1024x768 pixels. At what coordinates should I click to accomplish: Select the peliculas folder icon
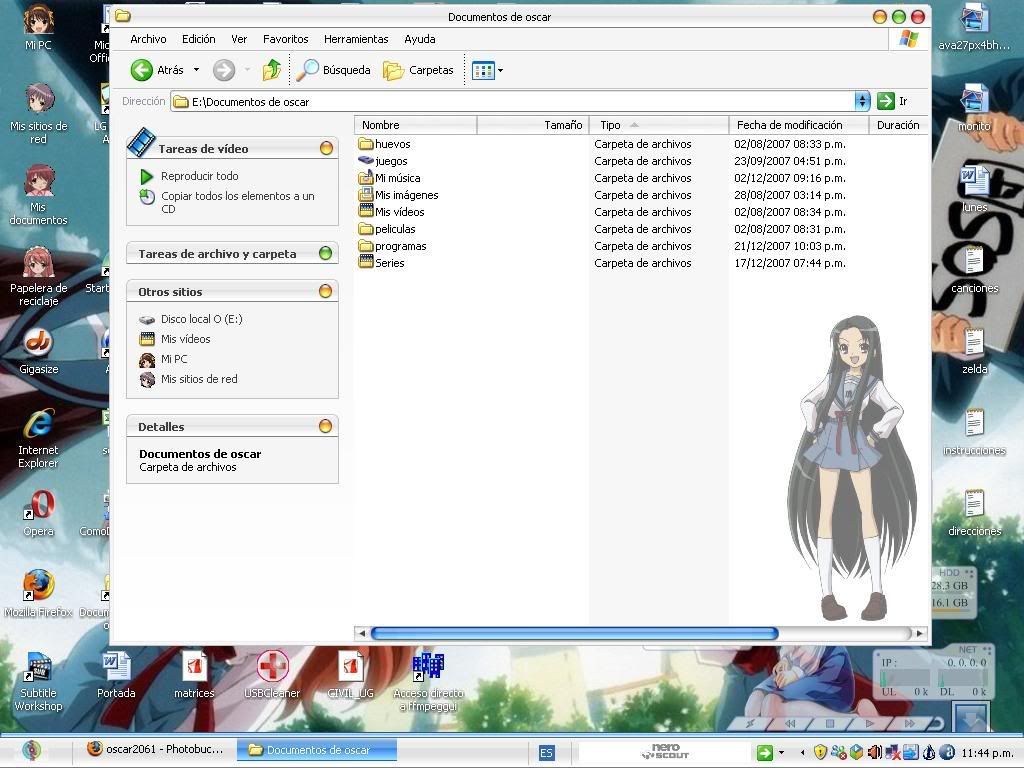pyautogui.click(x=366, y=229)
